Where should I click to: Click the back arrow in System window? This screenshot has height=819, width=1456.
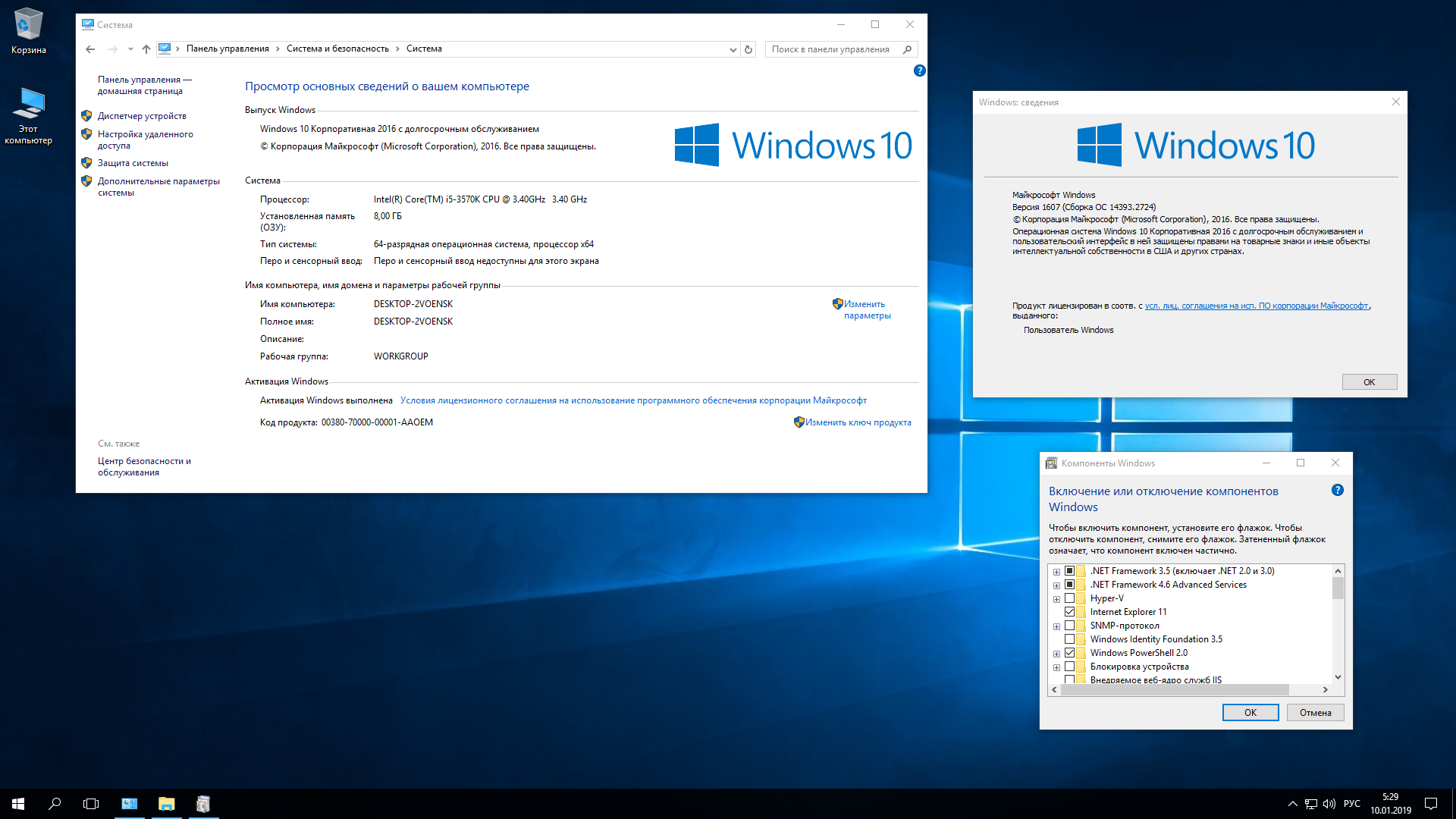90,49
